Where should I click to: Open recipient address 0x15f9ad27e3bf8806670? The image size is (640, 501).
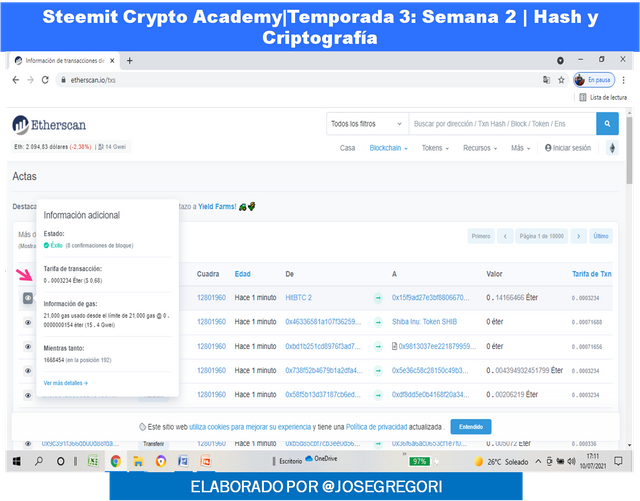[431, 298]
